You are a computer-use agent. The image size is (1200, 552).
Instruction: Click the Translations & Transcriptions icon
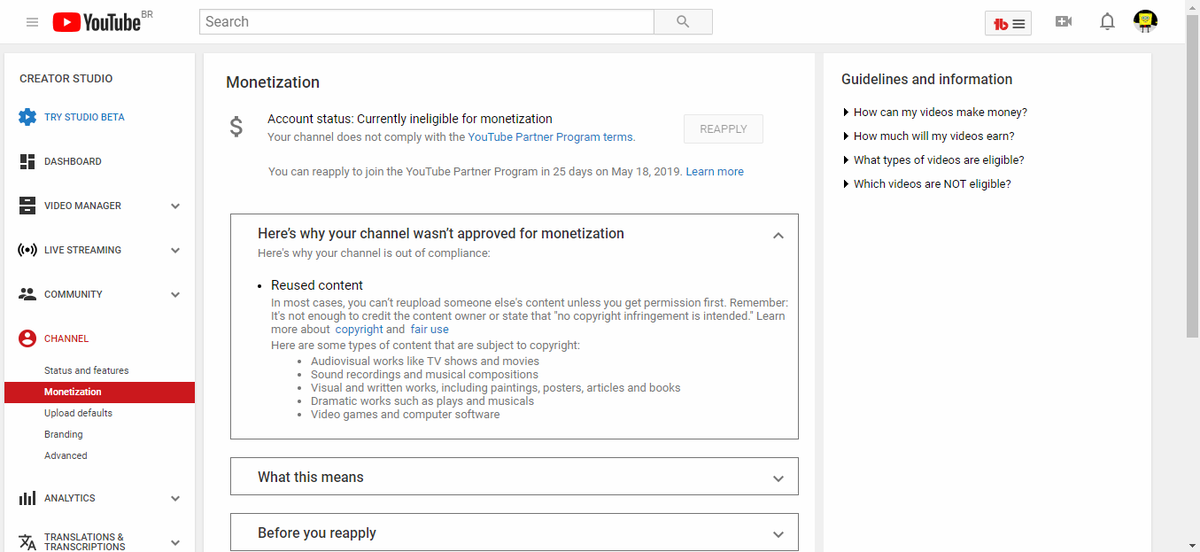pyautogui.click(x=28, y=542)
